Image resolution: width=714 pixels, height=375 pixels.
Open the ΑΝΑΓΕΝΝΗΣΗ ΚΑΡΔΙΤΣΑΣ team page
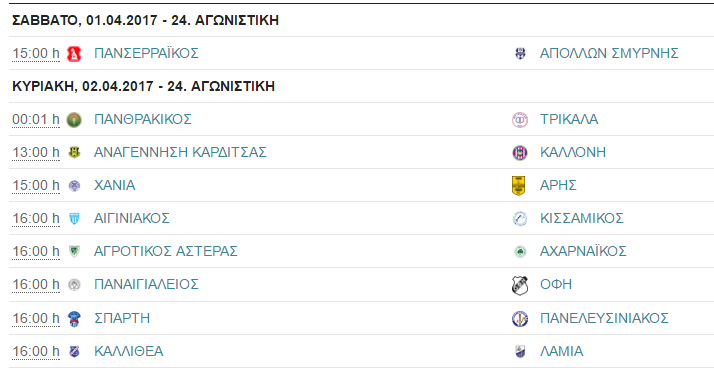click(180, 152)
